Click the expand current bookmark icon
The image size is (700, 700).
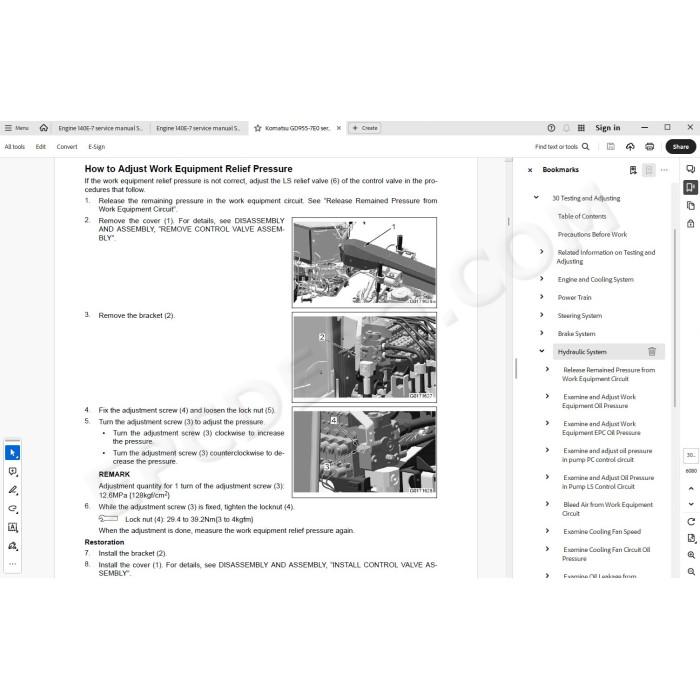[x=649, y=170]
